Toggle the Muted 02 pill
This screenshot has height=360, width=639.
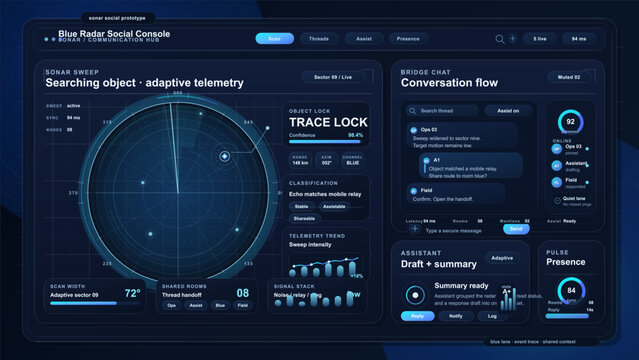tap(569, 77)
